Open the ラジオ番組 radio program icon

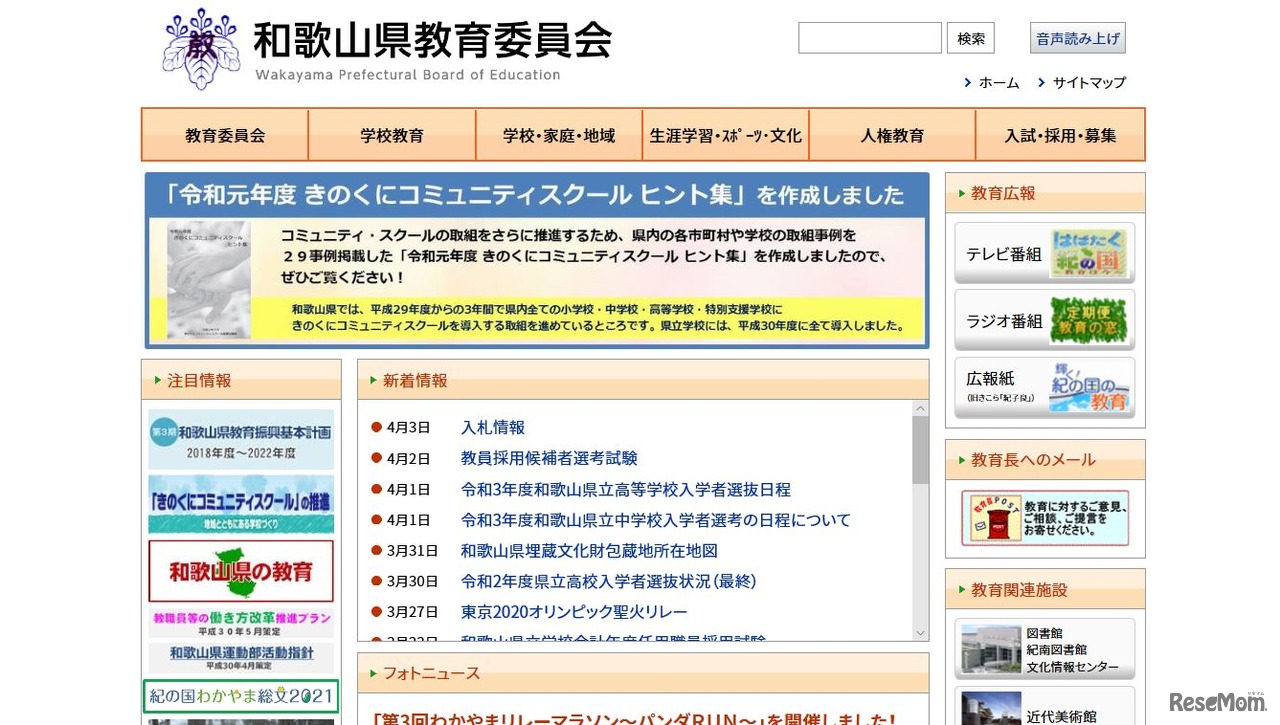1089,320
